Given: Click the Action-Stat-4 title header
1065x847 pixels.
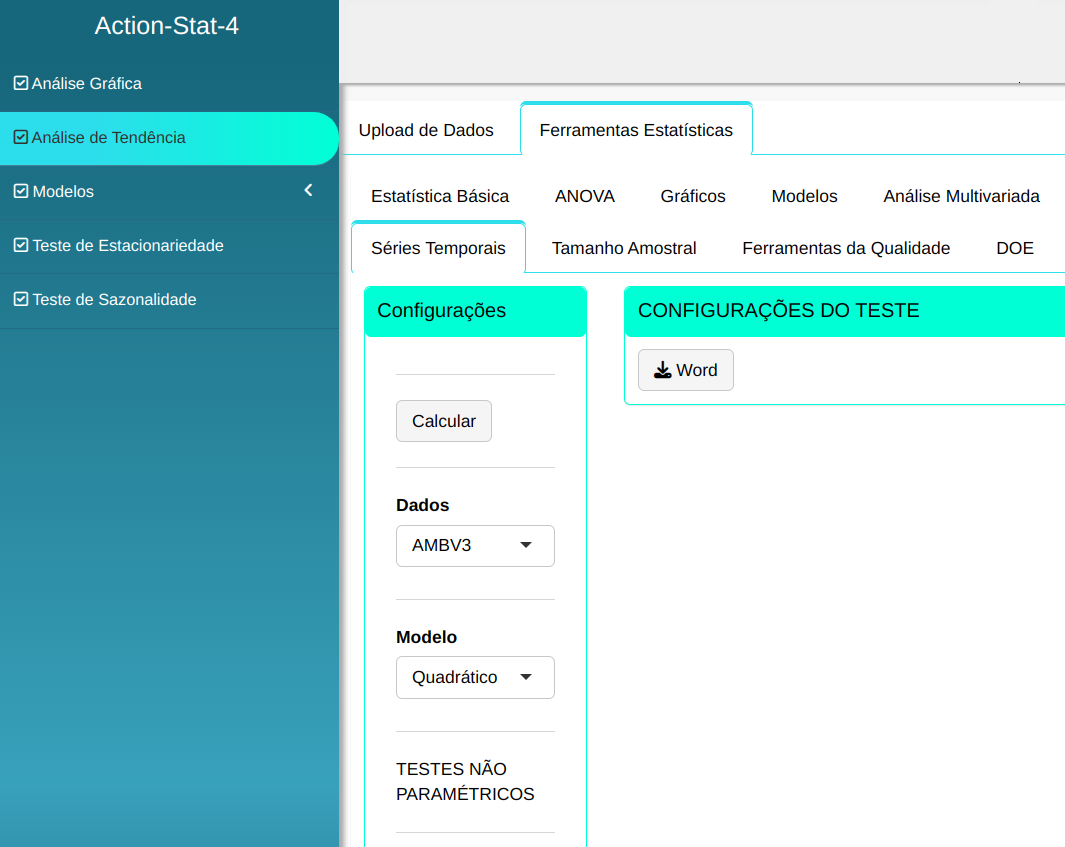Looking at the screenshot, I should [x=167, y=26].
